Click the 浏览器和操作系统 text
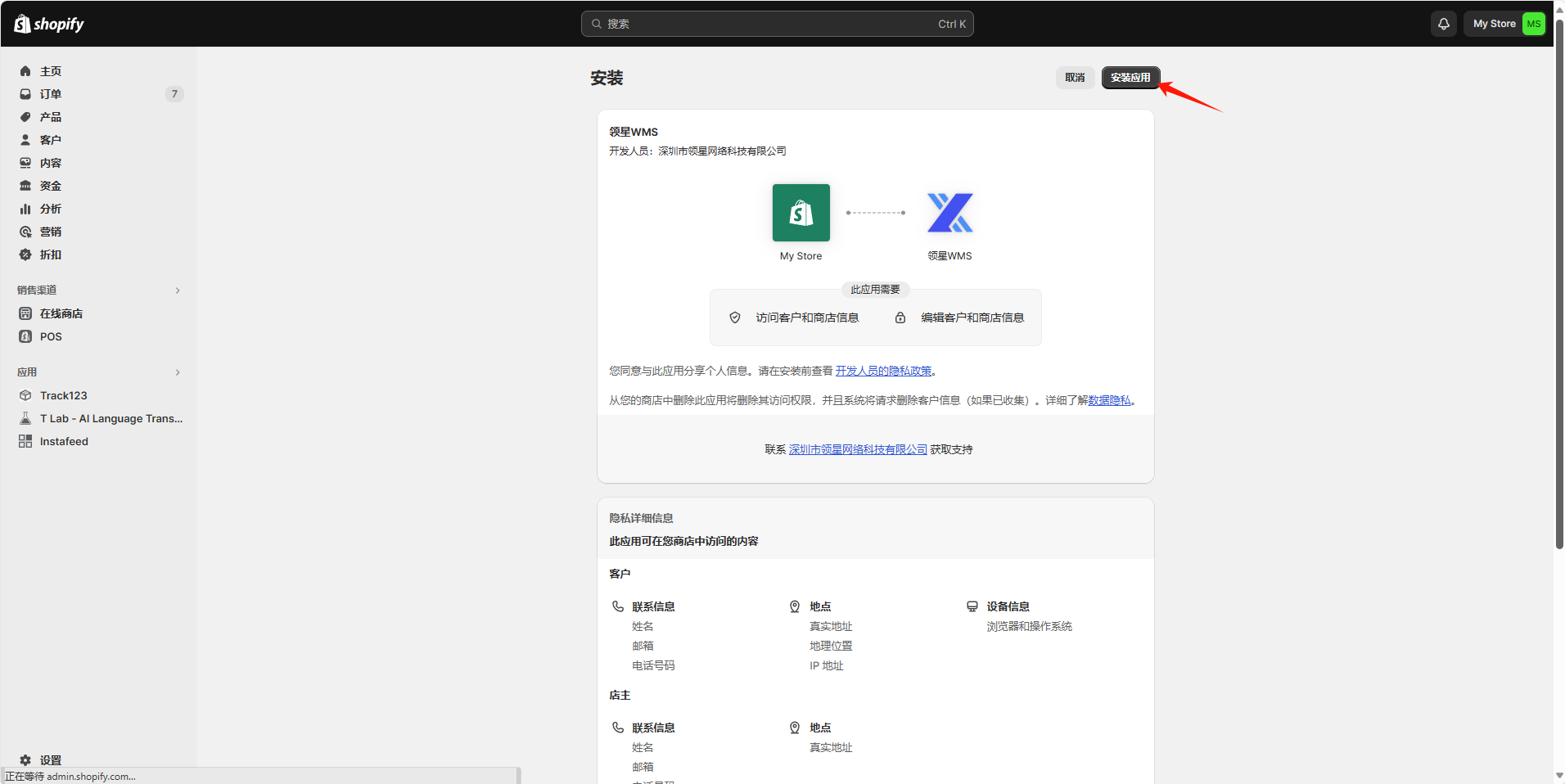1565x784 pixels. 1029,626
